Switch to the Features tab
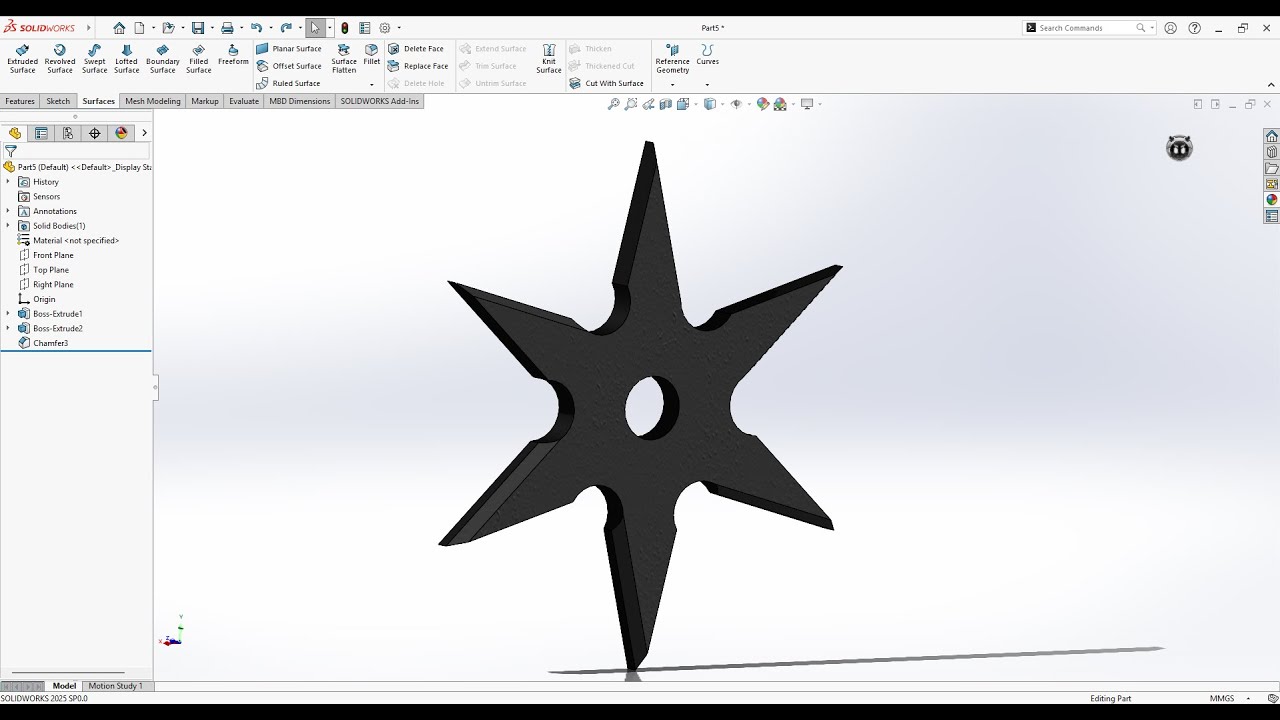The height and width of the screenshot is (720, 1280). (20, 101)
